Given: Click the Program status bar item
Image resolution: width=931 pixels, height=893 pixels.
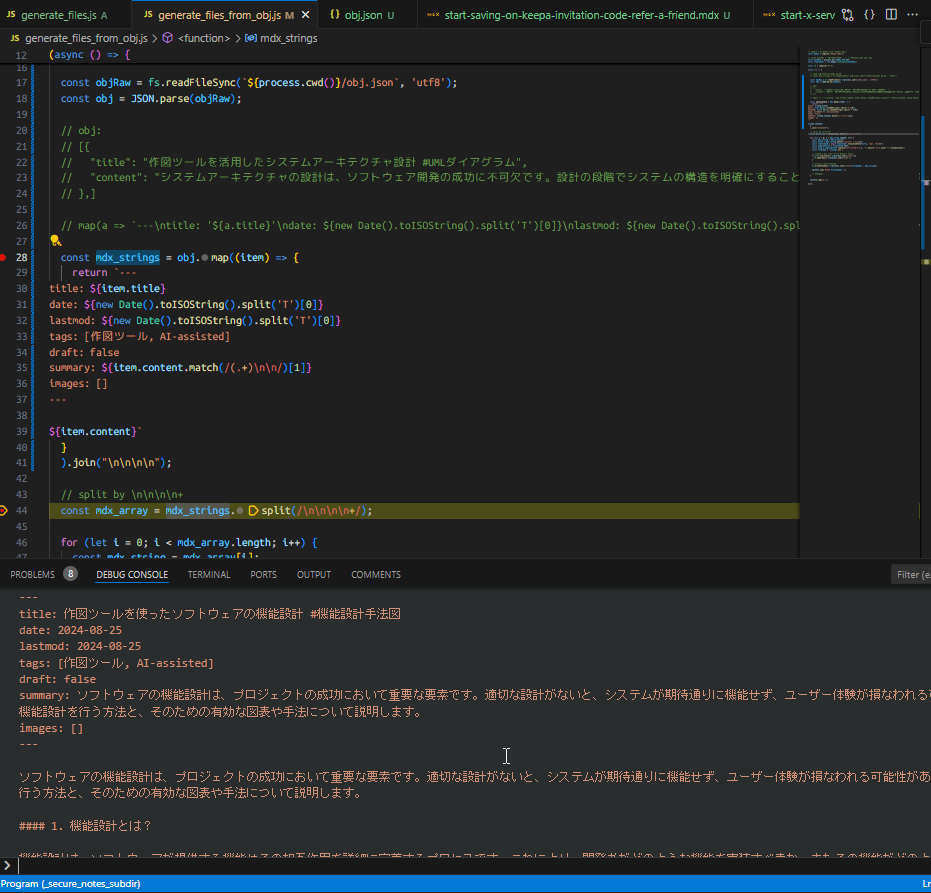Looking at the screenshot, I should click(x=70, y=884).
